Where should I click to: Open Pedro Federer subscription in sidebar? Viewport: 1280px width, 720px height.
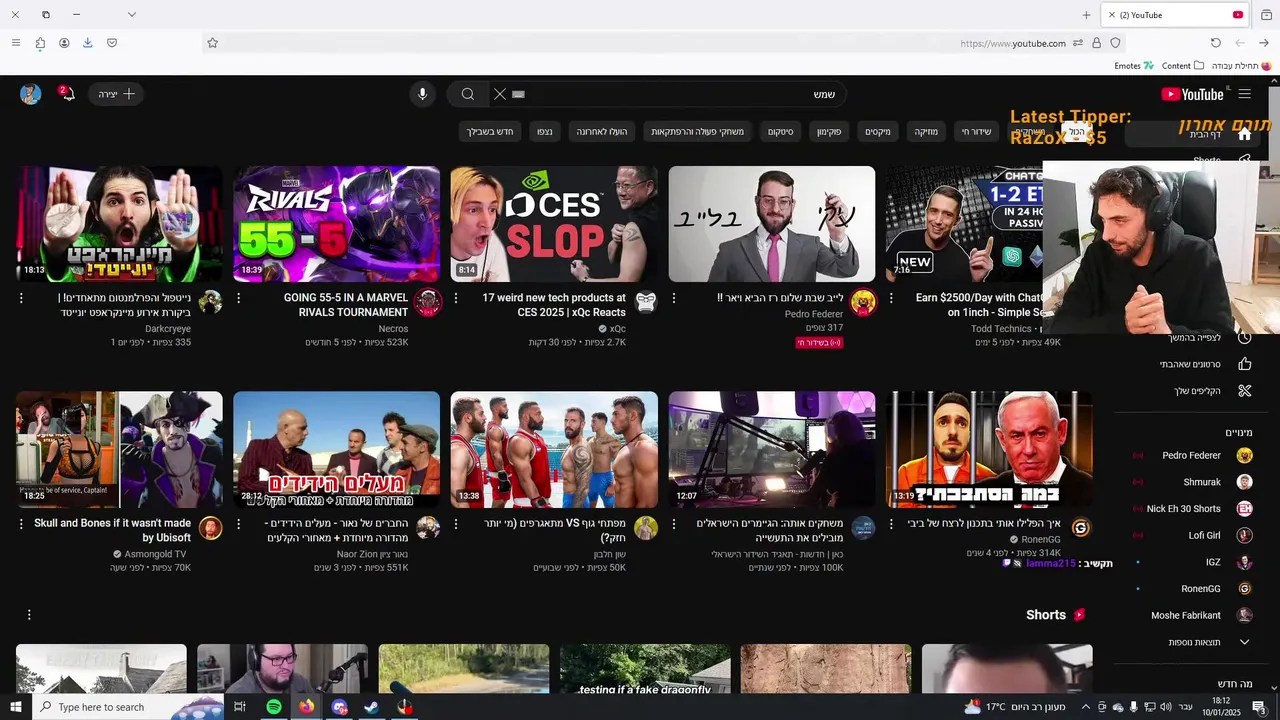click(1189, 455)
